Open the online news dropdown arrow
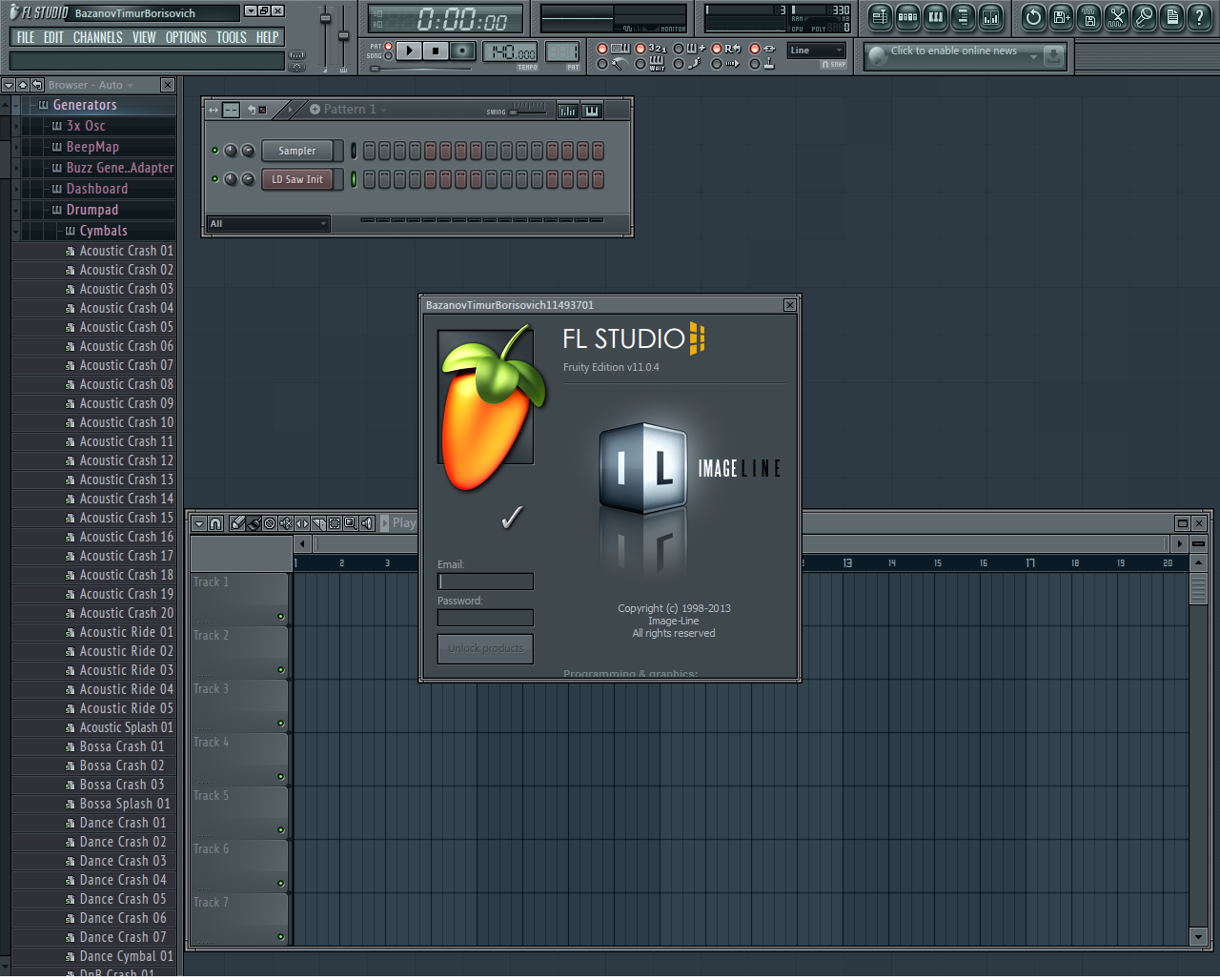1220x980 pixels. (x=1033, y=57)
